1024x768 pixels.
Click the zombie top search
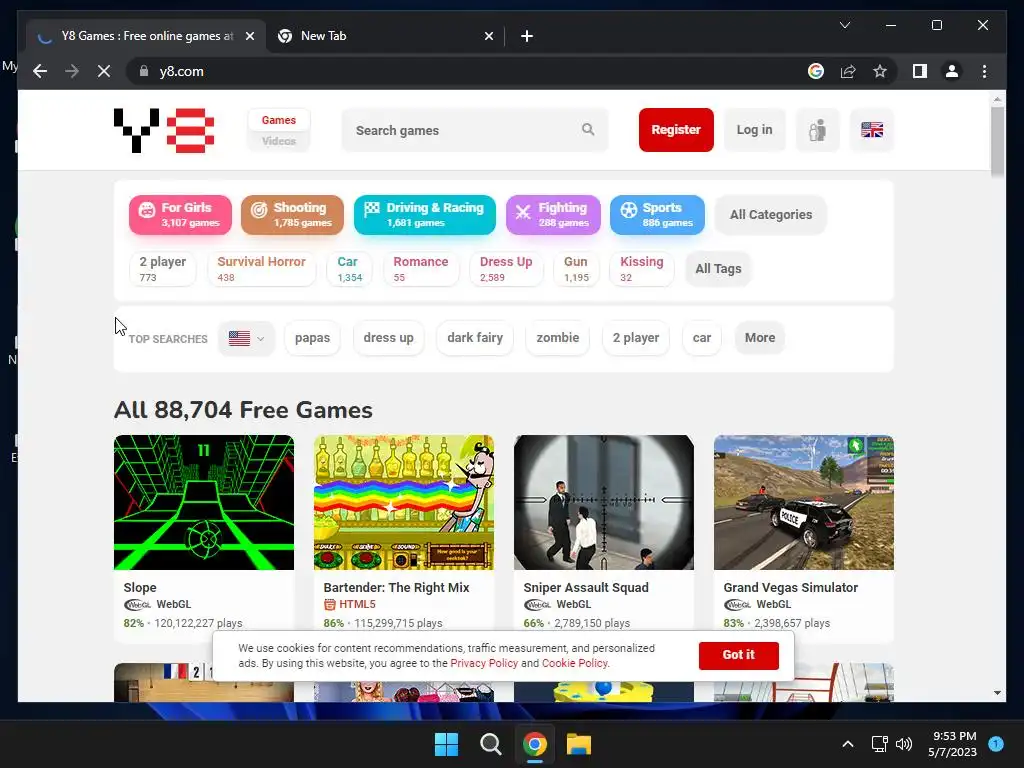(x=558, y=338)
